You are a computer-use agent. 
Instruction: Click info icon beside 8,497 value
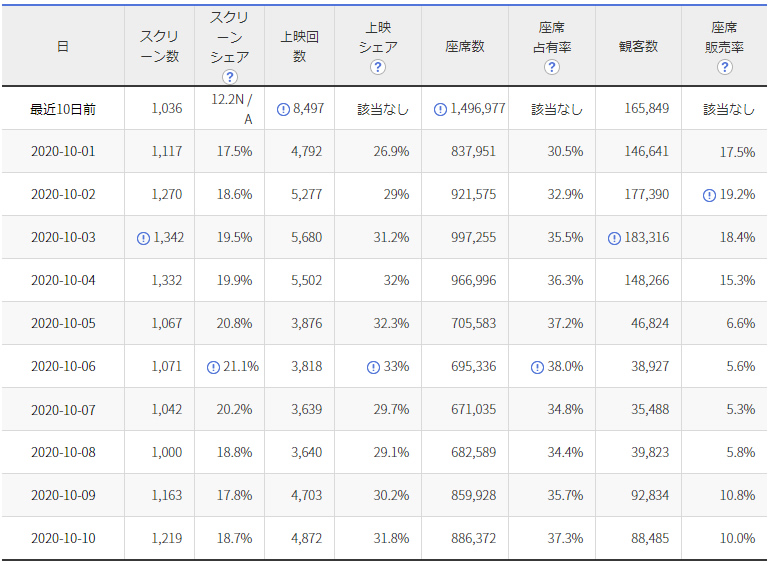[283, 109]
